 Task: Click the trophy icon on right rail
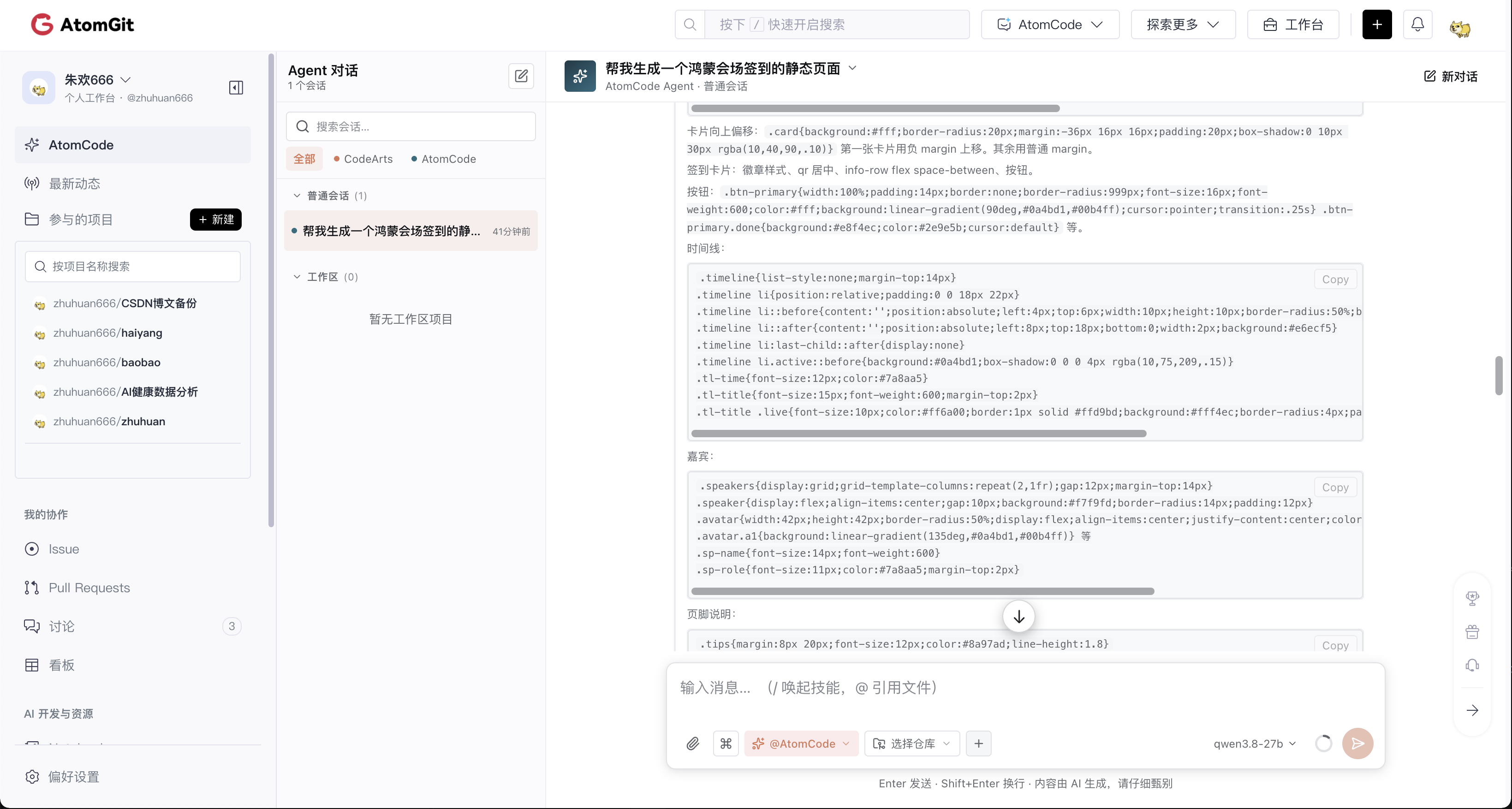pos(1472,598)
